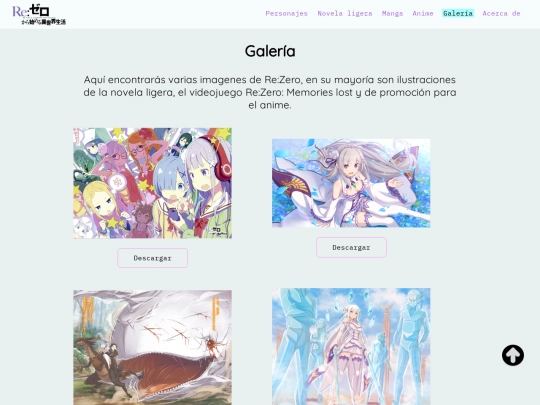
Task: Open the Acerca de page
Action: [501, 13]
